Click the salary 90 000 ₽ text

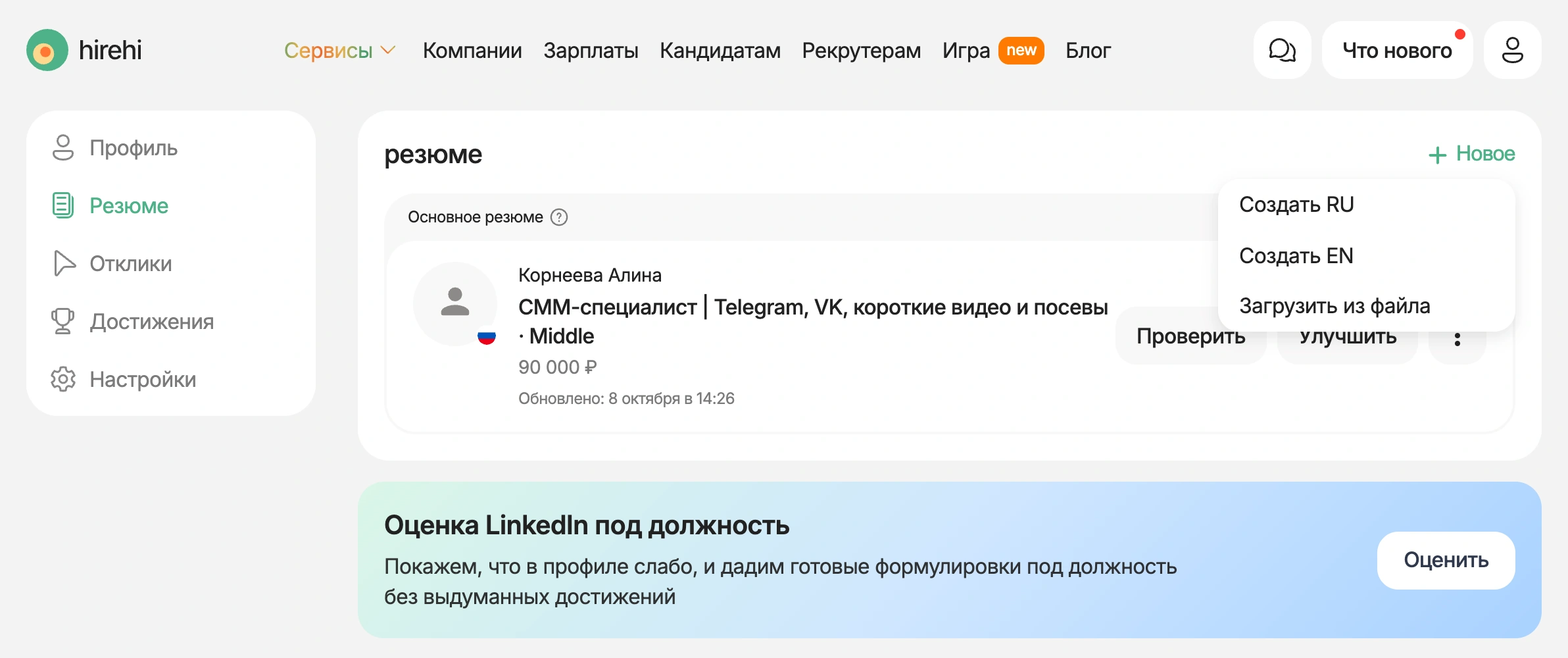pyautogui.click(x=558, y=367)
